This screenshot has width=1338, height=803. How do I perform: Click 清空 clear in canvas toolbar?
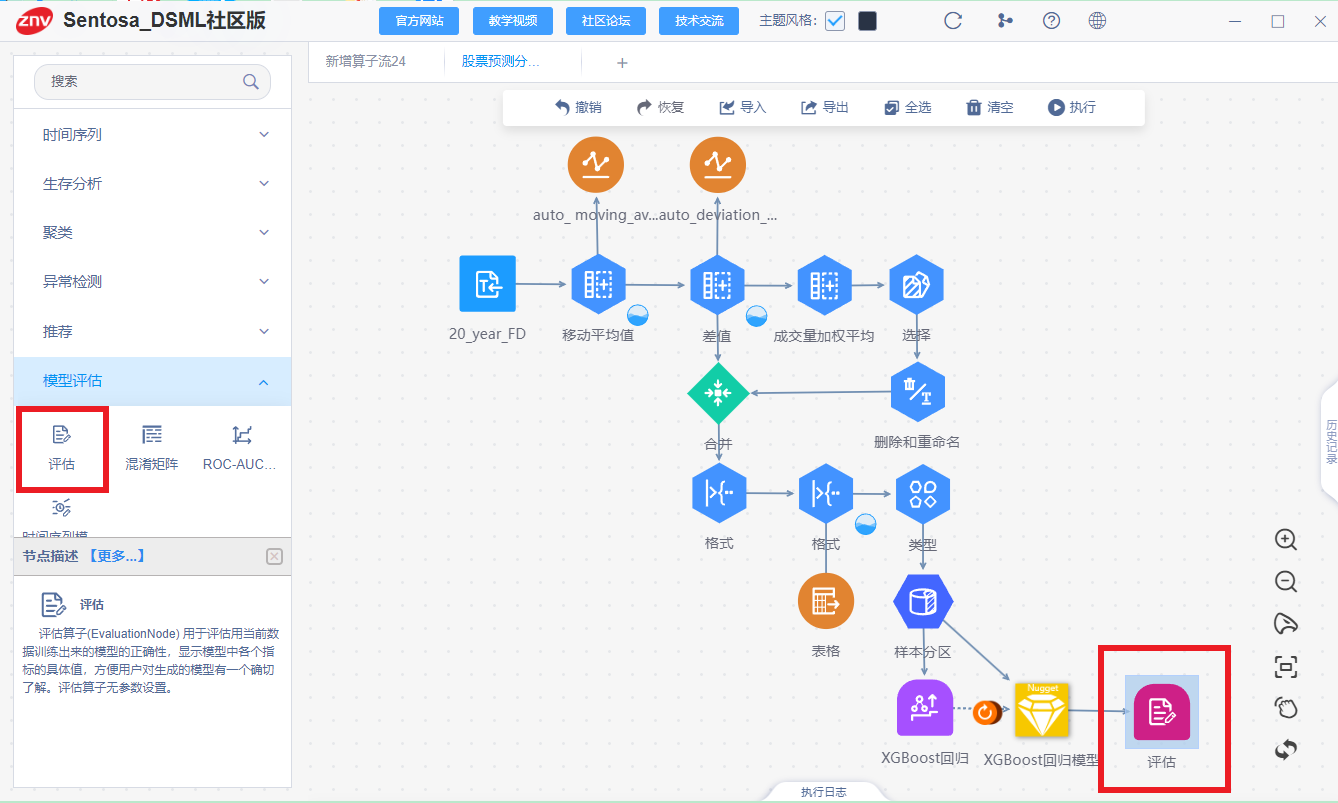click(x=989, y=108)
